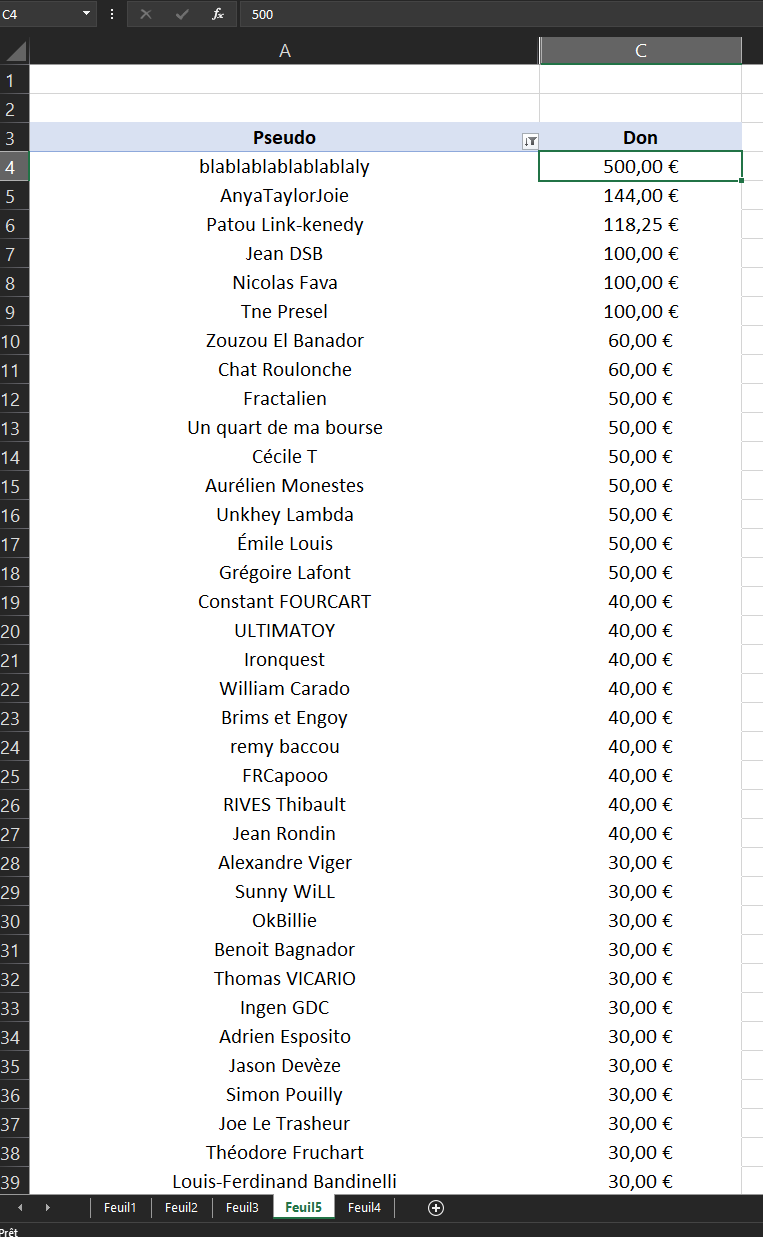
Task: Click the Select All corner triangle
Action: click(15, 51)
